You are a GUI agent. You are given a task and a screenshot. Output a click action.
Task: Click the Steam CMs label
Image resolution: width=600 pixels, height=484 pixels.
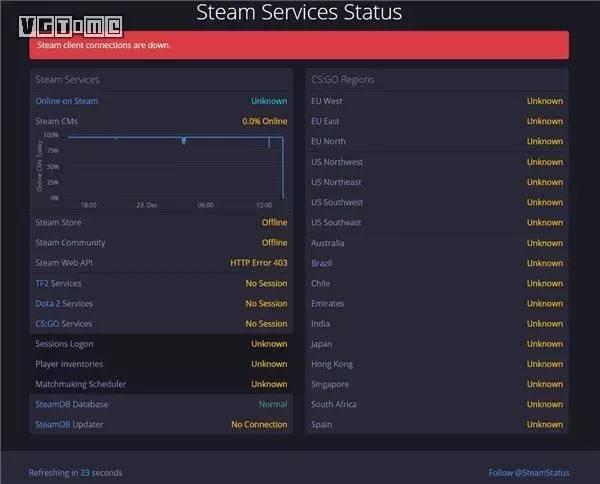pyautogui.click(x=56, y=121)
